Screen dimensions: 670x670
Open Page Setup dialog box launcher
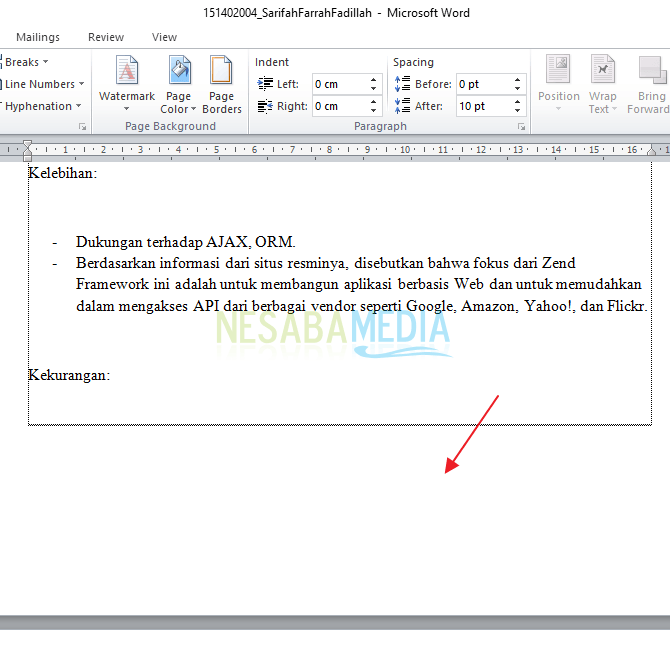click(82, 127)
